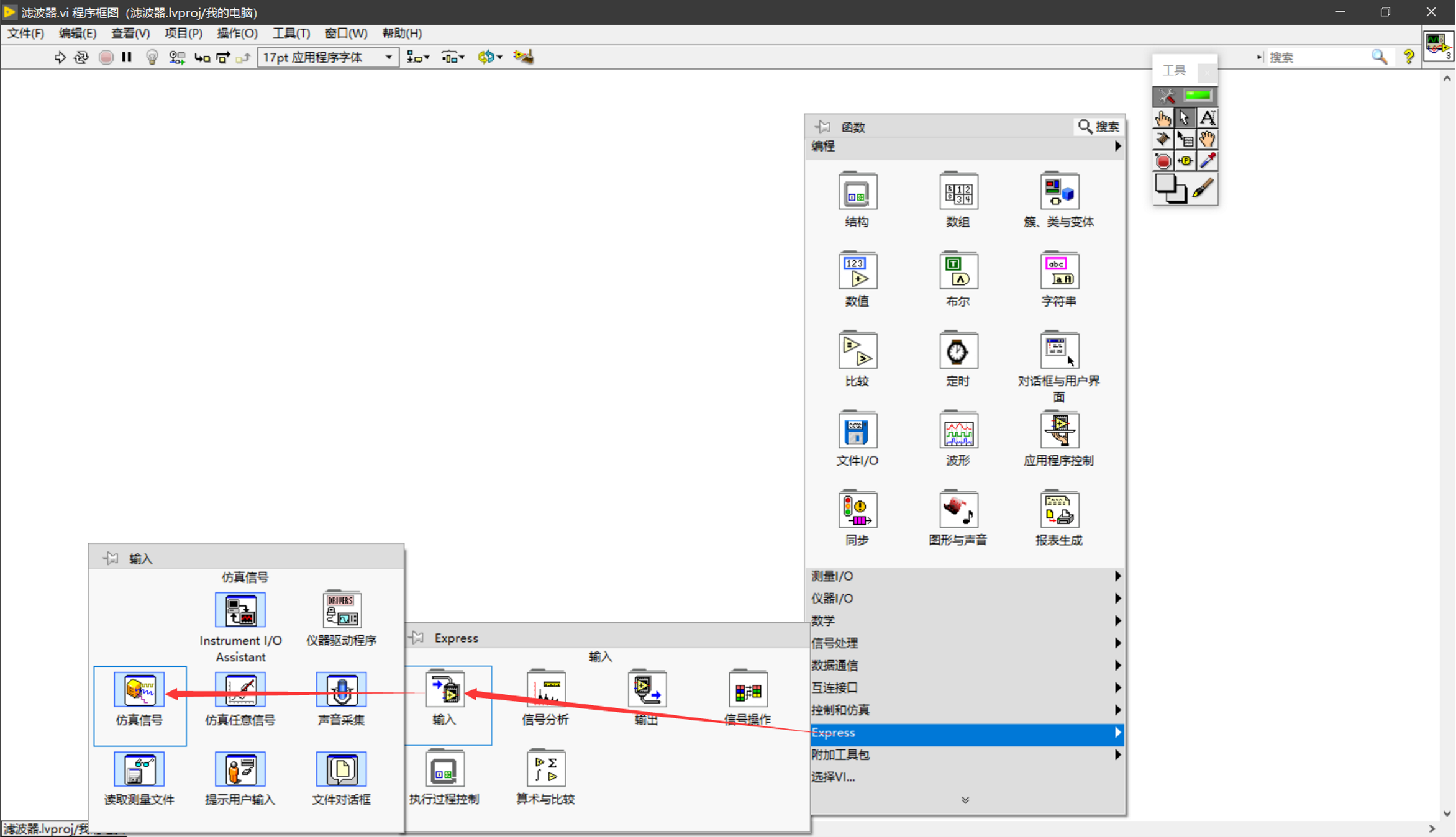
Task: Open the application font dropdown
Action: pos(388,57)
